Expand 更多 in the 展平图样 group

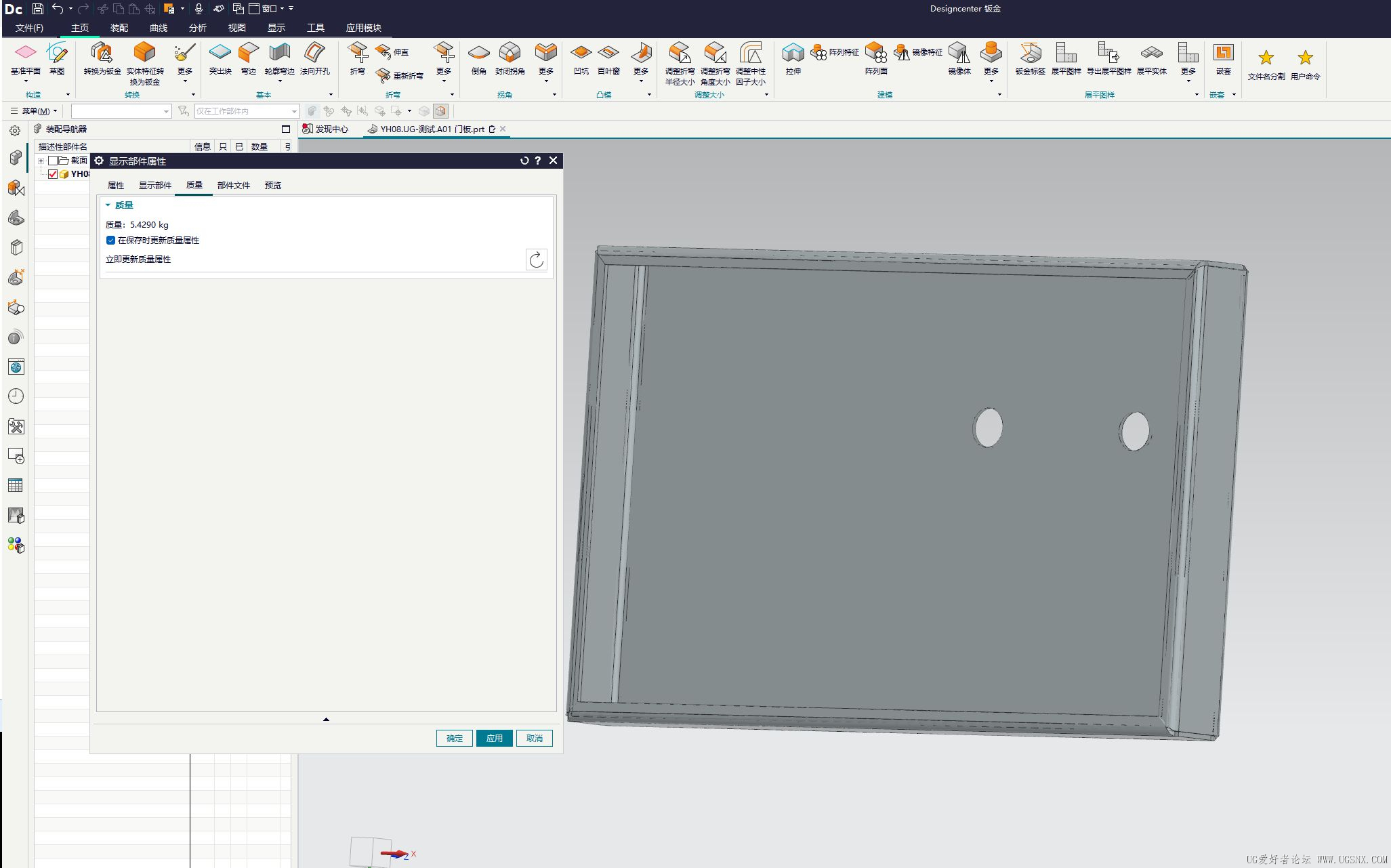click(1188, 63)
